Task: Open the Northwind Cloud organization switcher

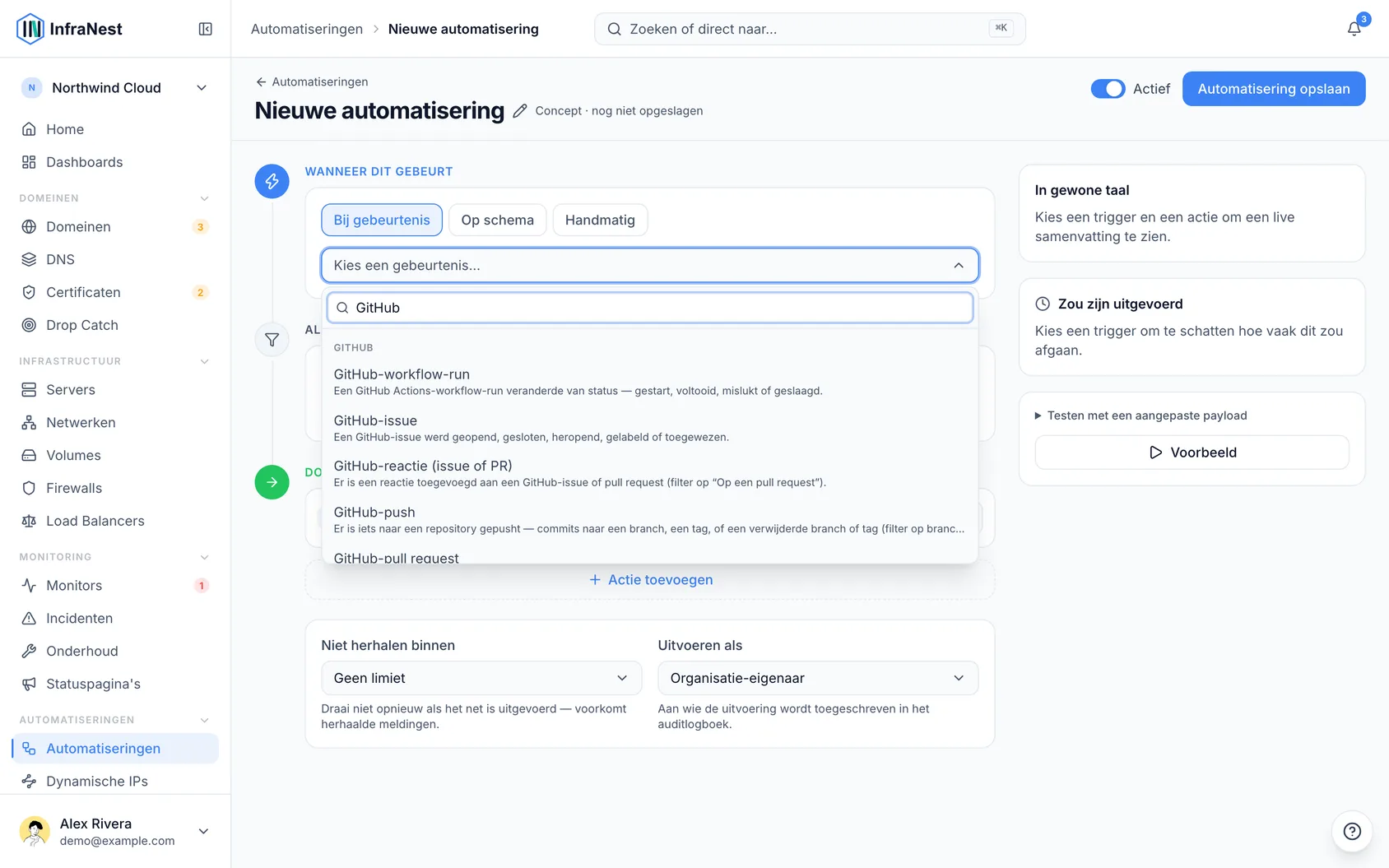Action: [x=115, y=88]
